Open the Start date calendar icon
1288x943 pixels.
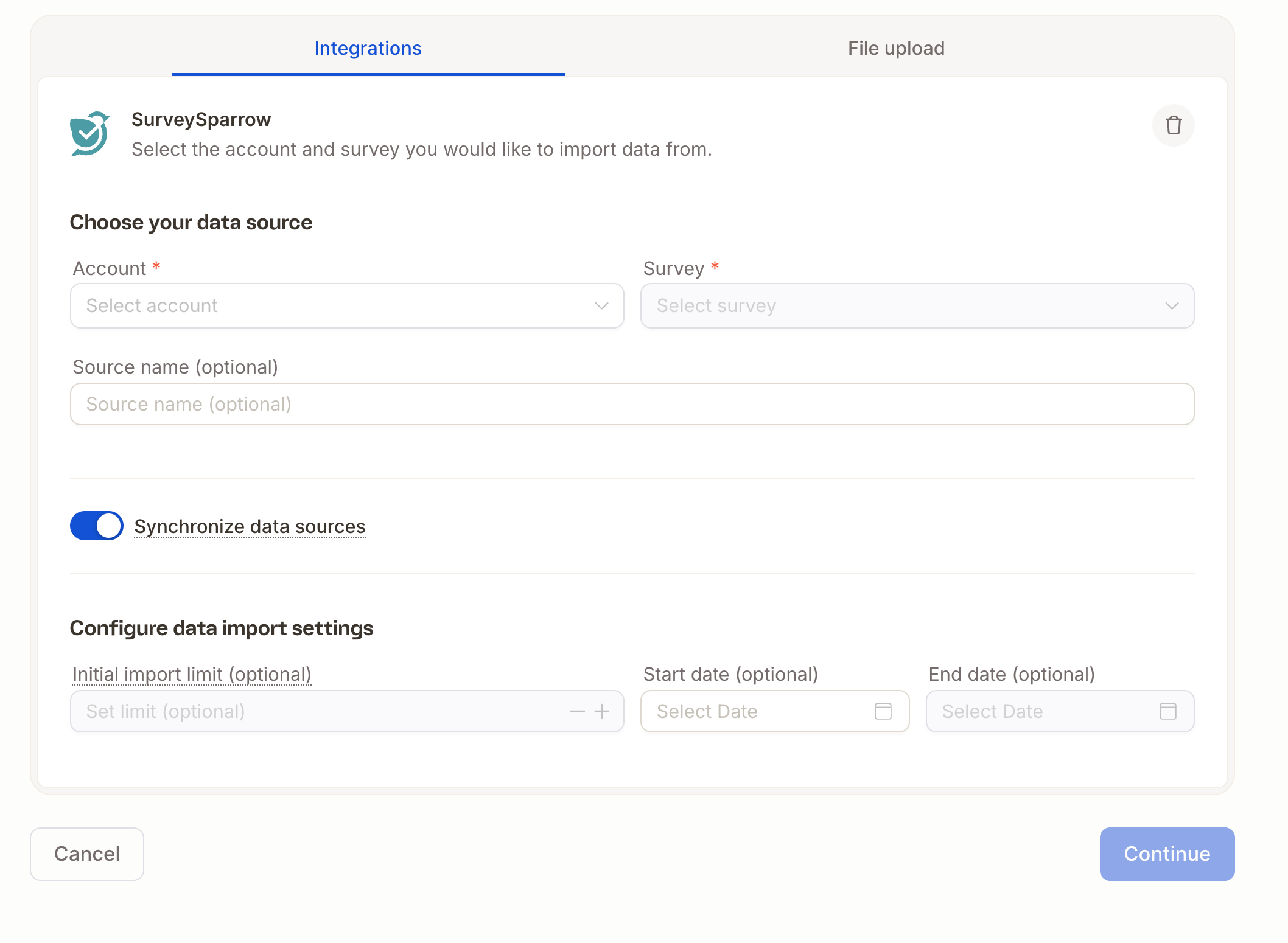(x=883, y=711)
